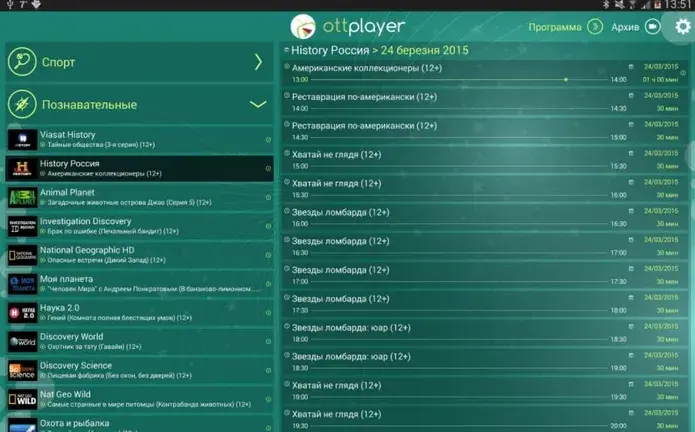Image resolution: width=695 pixels, height=432 pixels.
Task: Open Звезды ломбарда 17:30 program
Action: (484, 304)
